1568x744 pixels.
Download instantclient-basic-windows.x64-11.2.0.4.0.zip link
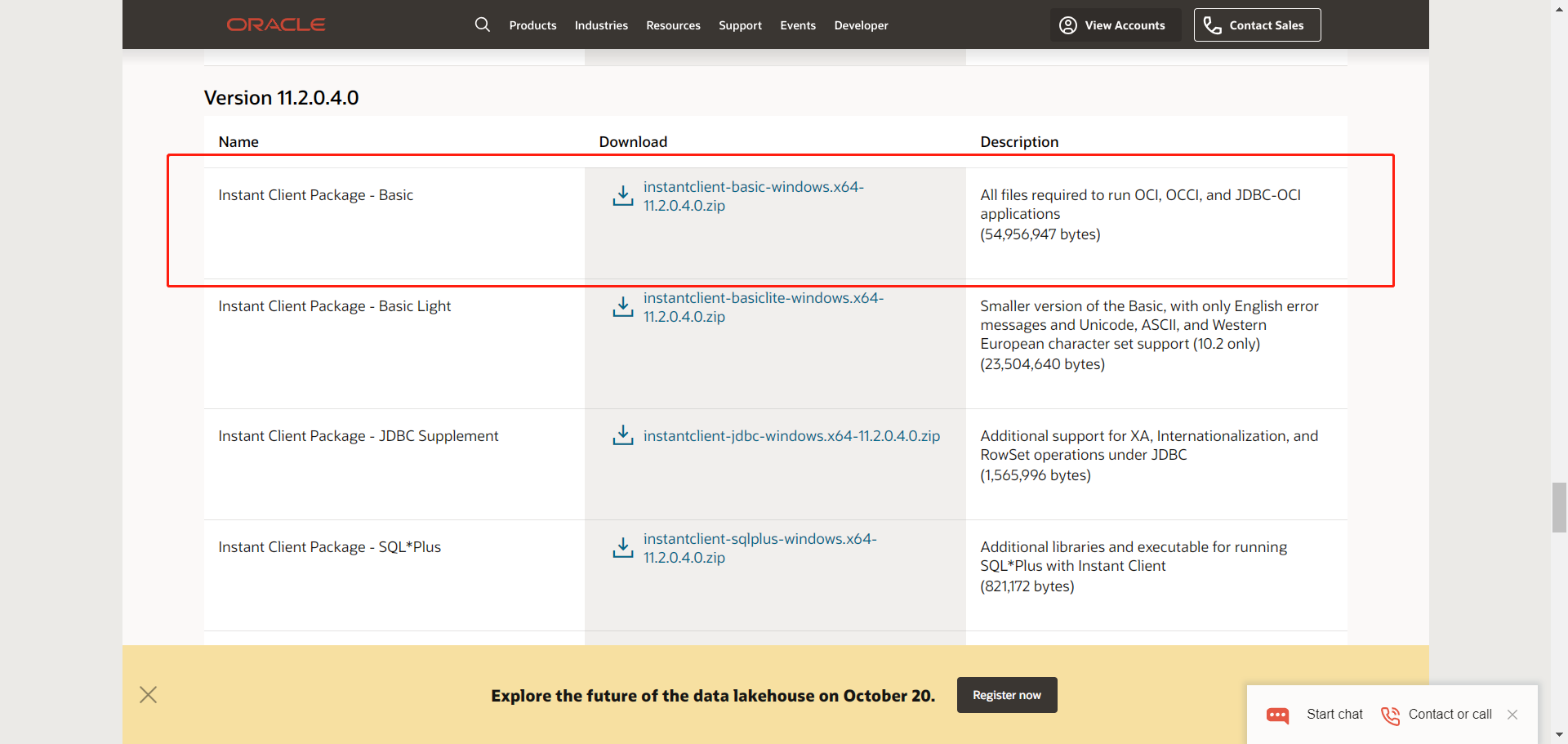753,196
